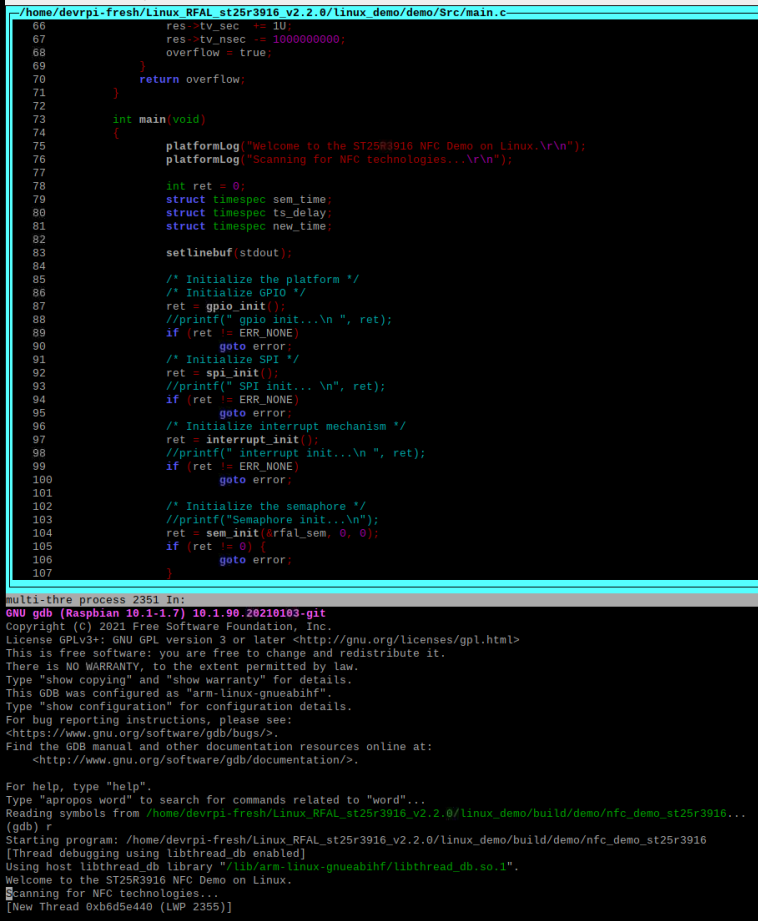Click the cursor at Scanning for NFC line

(9, 894)
